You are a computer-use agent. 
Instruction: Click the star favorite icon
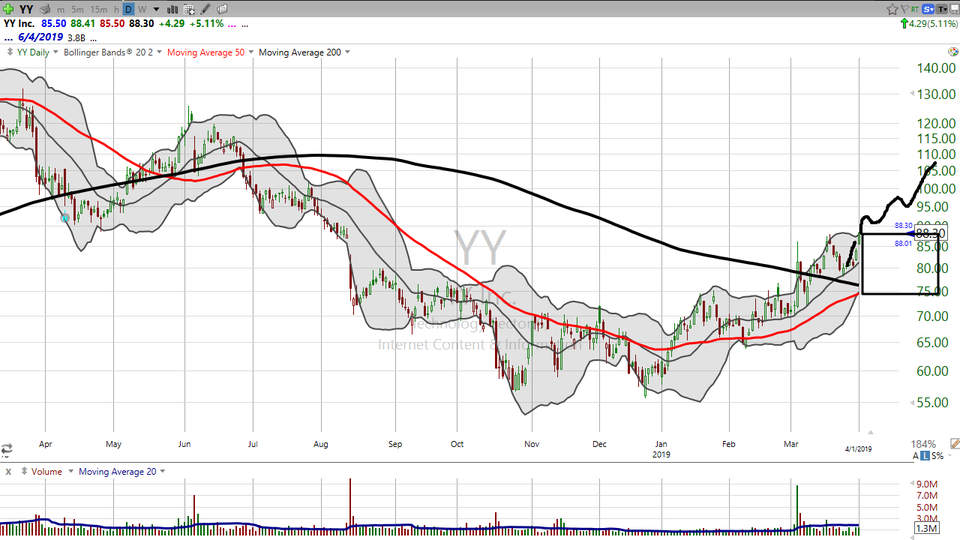tap(892, 9)
